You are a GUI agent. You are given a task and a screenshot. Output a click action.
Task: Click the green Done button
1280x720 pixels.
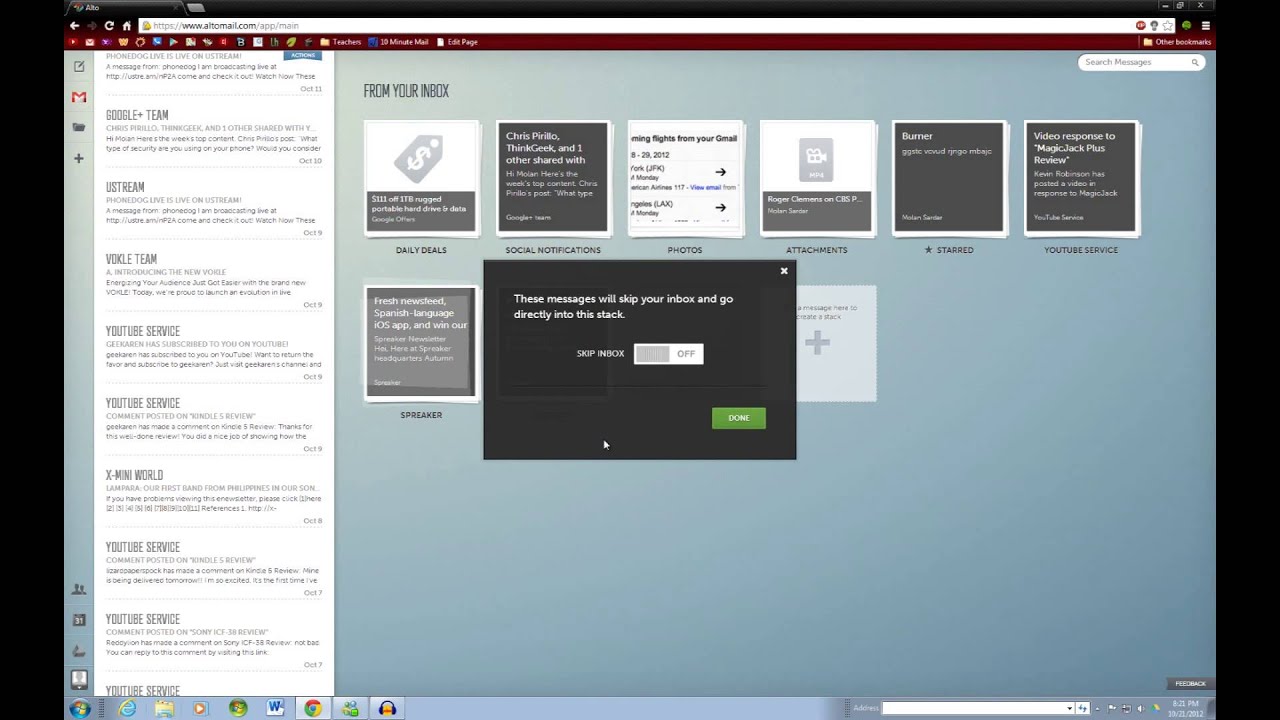[739, 418]
